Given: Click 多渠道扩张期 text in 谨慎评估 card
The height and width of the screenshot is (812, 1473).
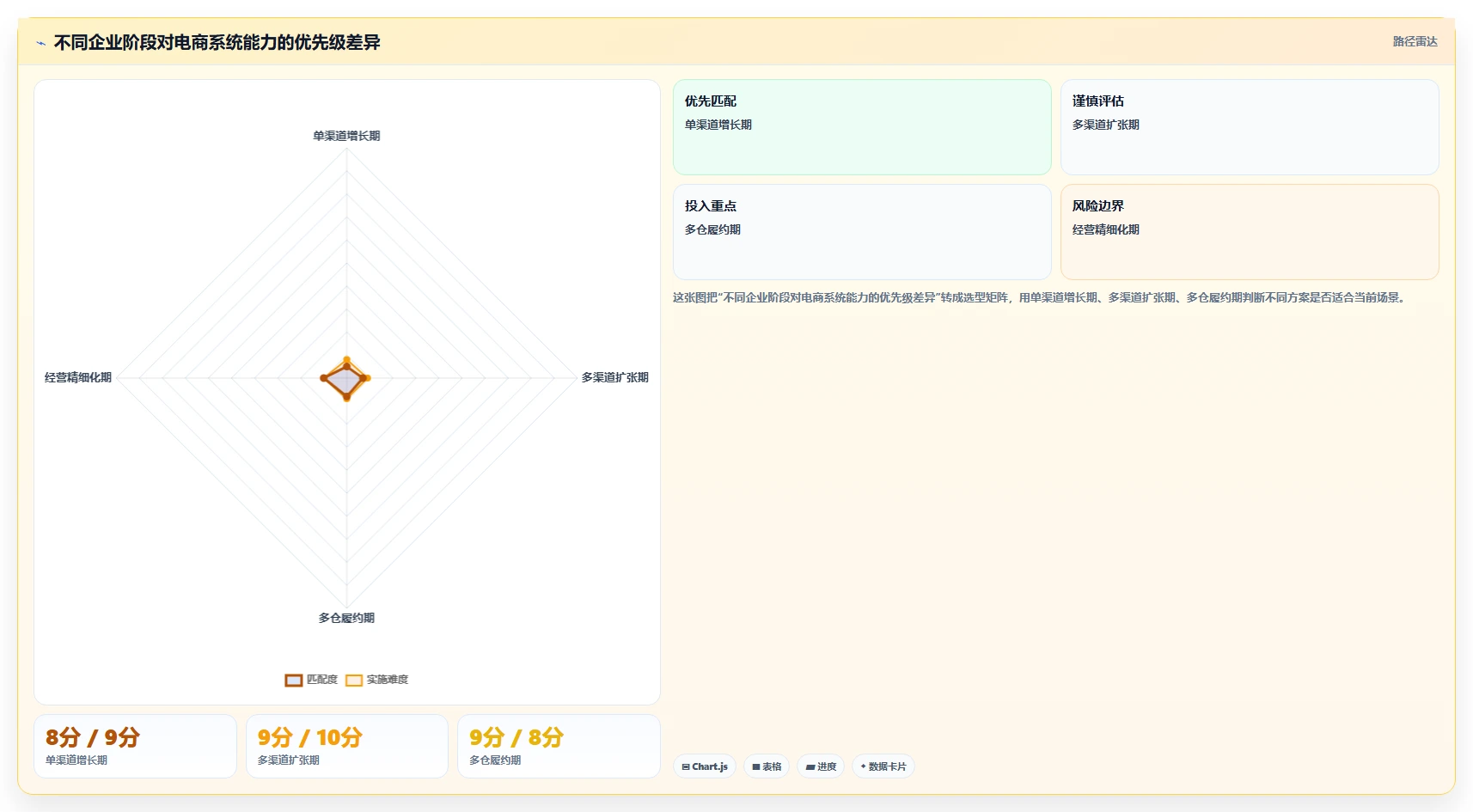Looking at the screenshot, I should [x=1106, y=125].
